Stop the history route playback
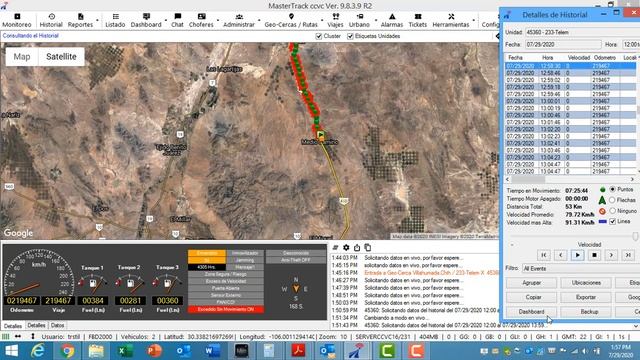Screen dimensions: 640x360 click(595, 255)
